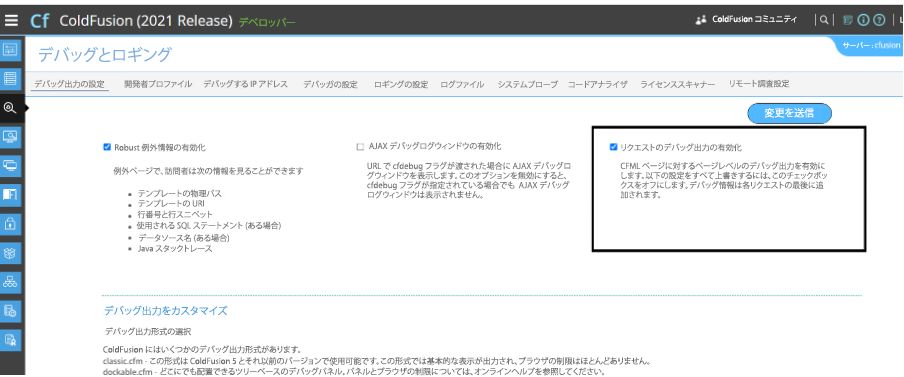
Task: Click the notes document icon in the header
Action: 848,20
